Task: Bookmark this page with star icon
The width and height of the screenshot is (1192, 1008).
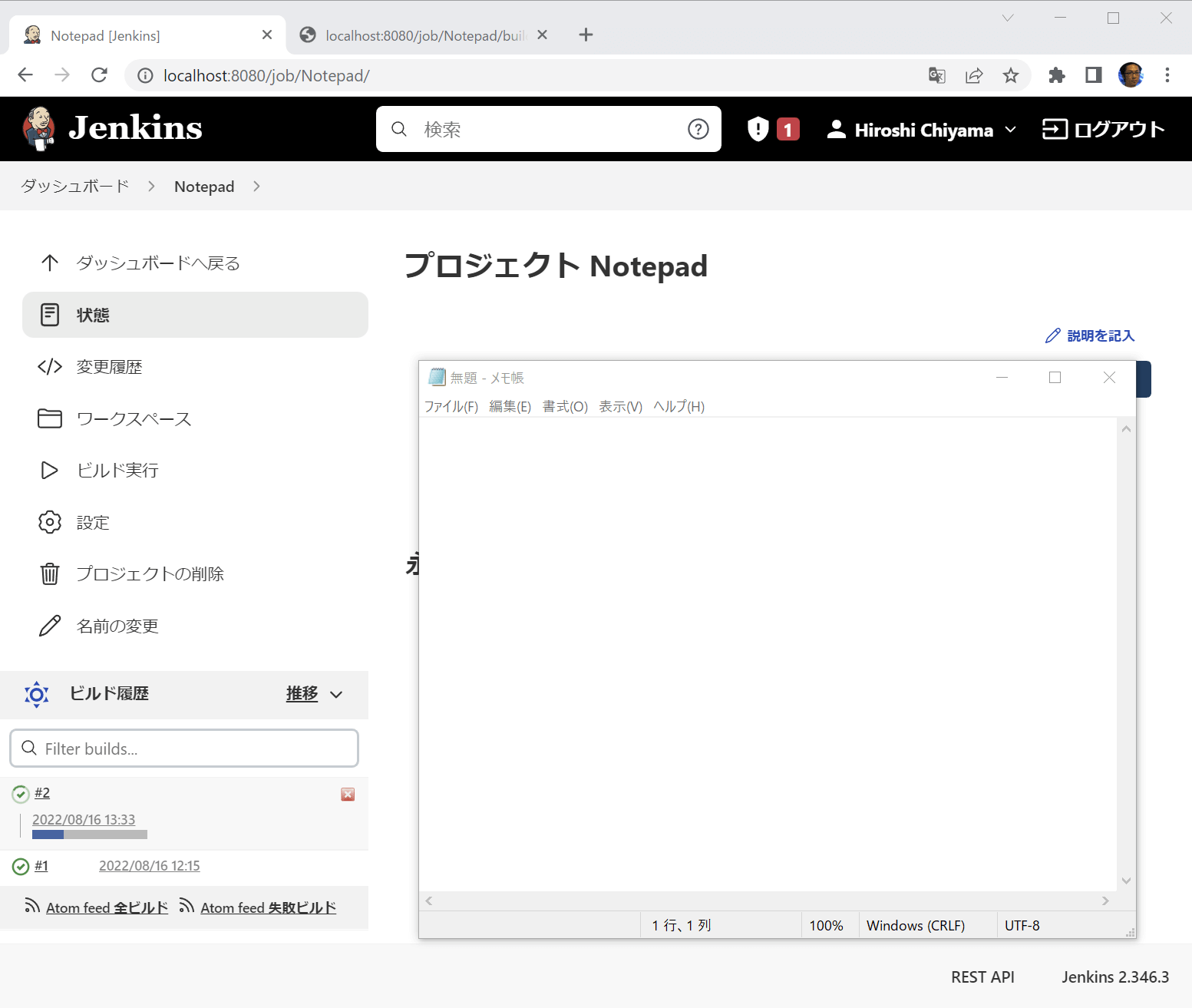Action: point(1011,75)
